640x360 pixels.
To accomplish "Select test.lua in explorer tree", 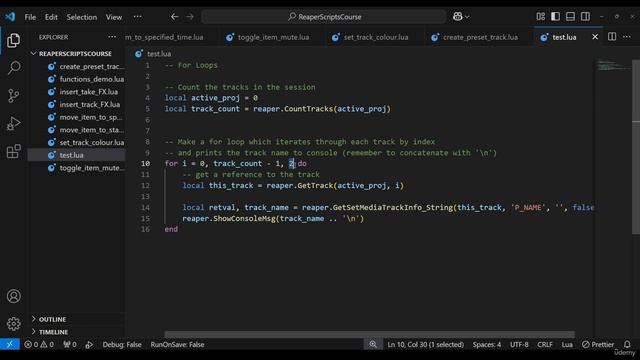I will (71, 155).
